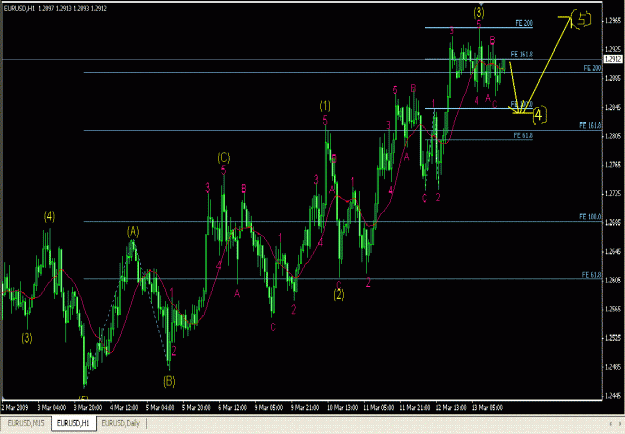Viewport: 625px width, 434px height.
Task: Click the '2 Mar 2009' date label
Action: 15,408
